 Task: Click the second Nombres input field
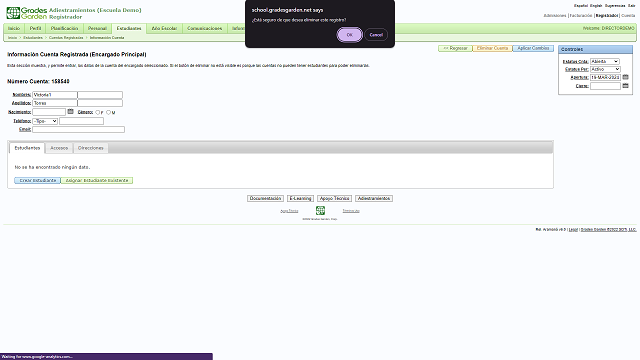[100, 95]
